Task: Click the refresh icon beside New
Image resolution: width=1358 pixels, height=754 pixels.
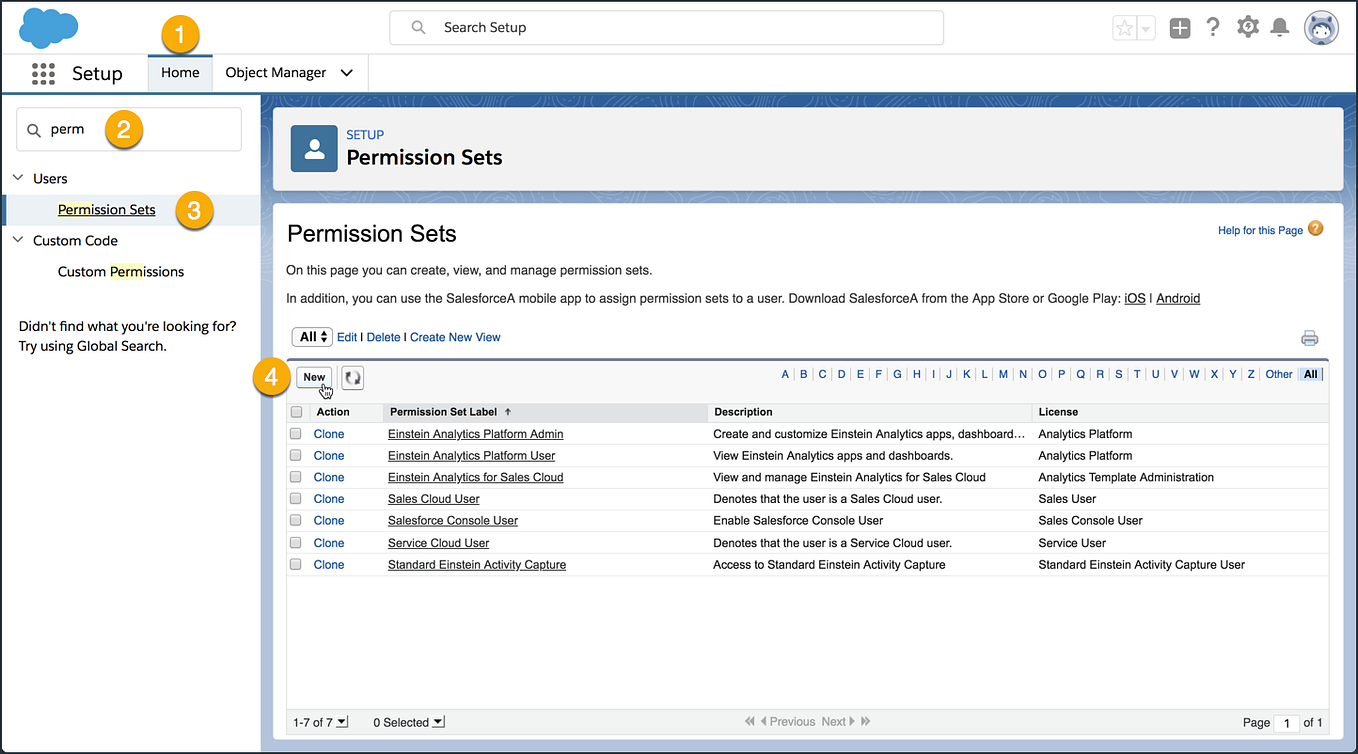Action: tap(352, 377)
